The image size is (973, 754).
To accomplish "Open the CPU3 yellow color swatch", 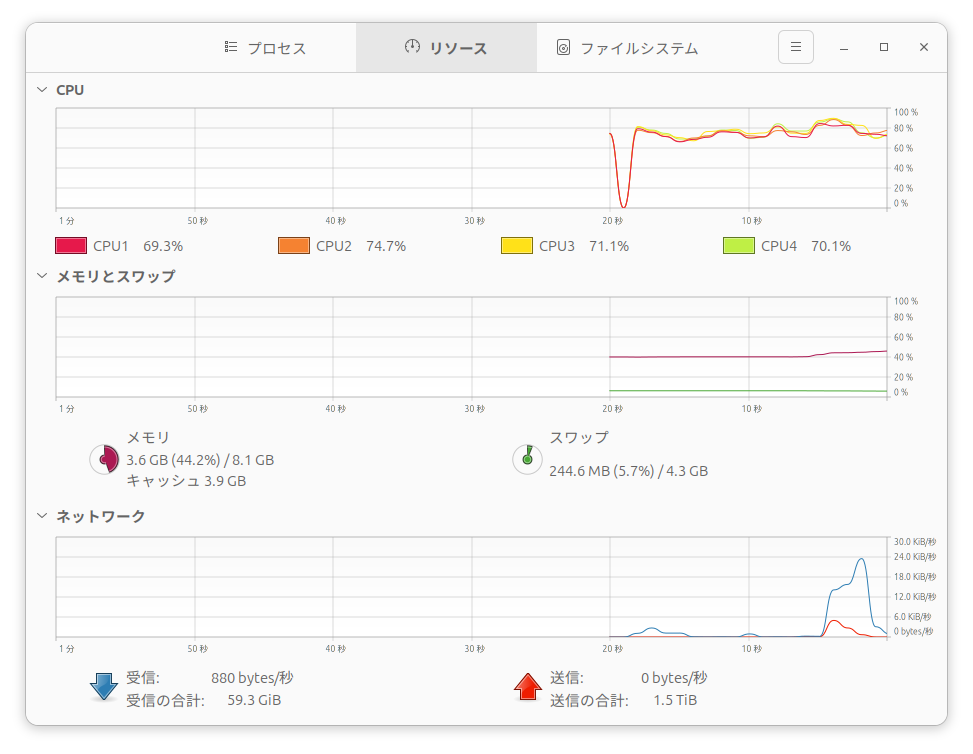I will click(516, 246).
